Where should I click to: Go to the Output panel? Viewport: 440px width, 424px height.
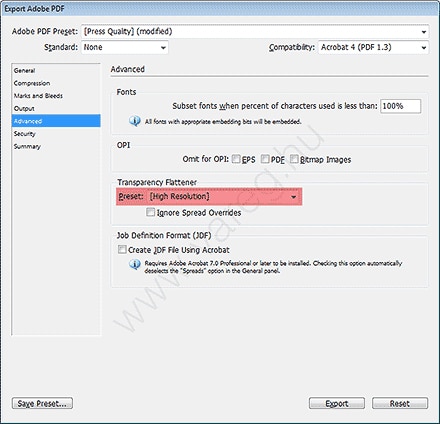pos(24,109)
